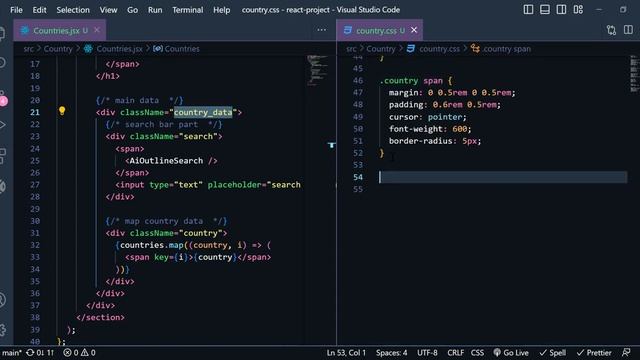Image resolution: width=640 pixels, height=360 pixels.
Task: Click src breadcrumb in right editor
Action: click(x=351, y=49)
